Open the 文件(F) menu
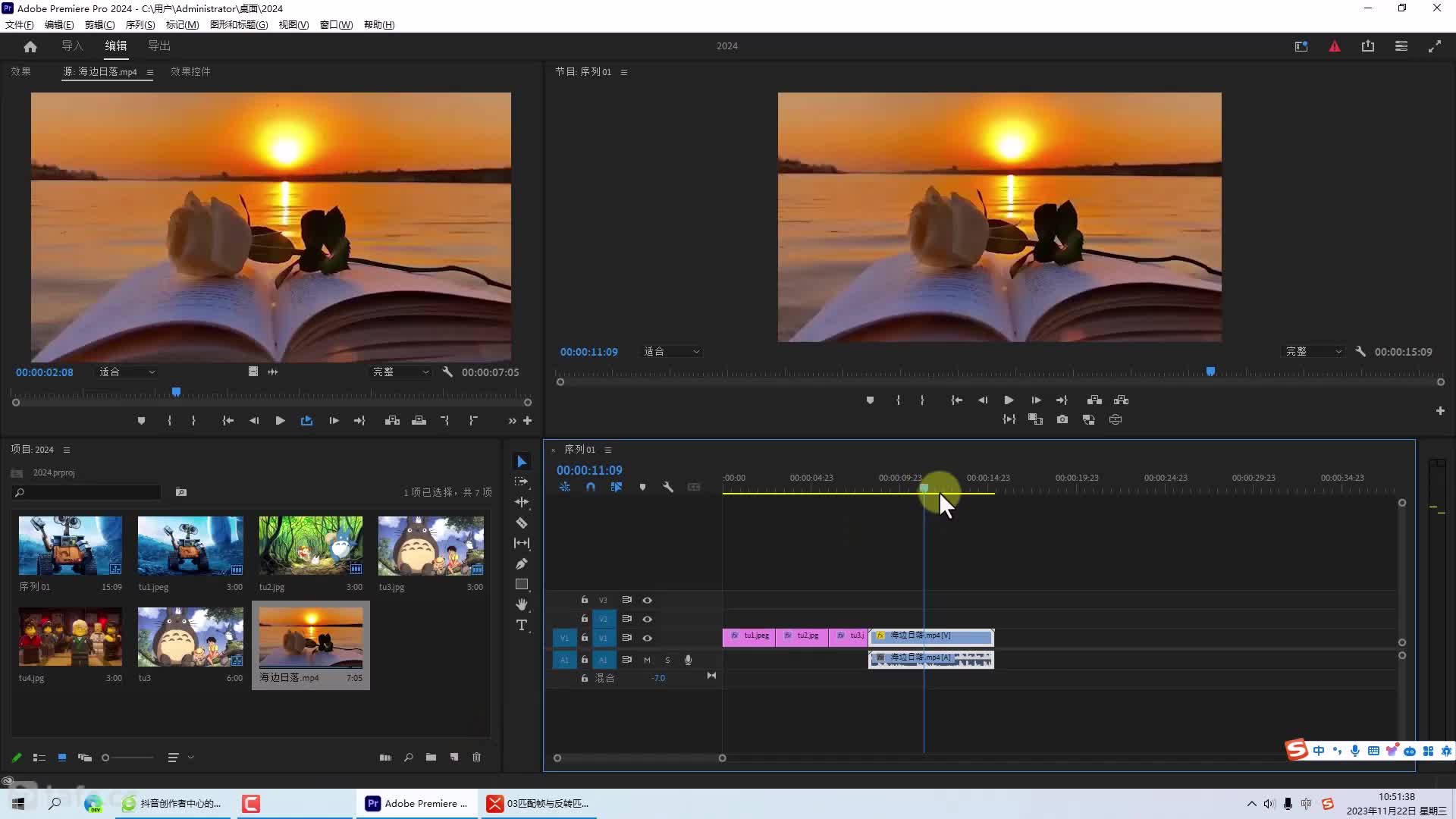The height and width of the screenshot is (819, 1456). click(20, 24)
